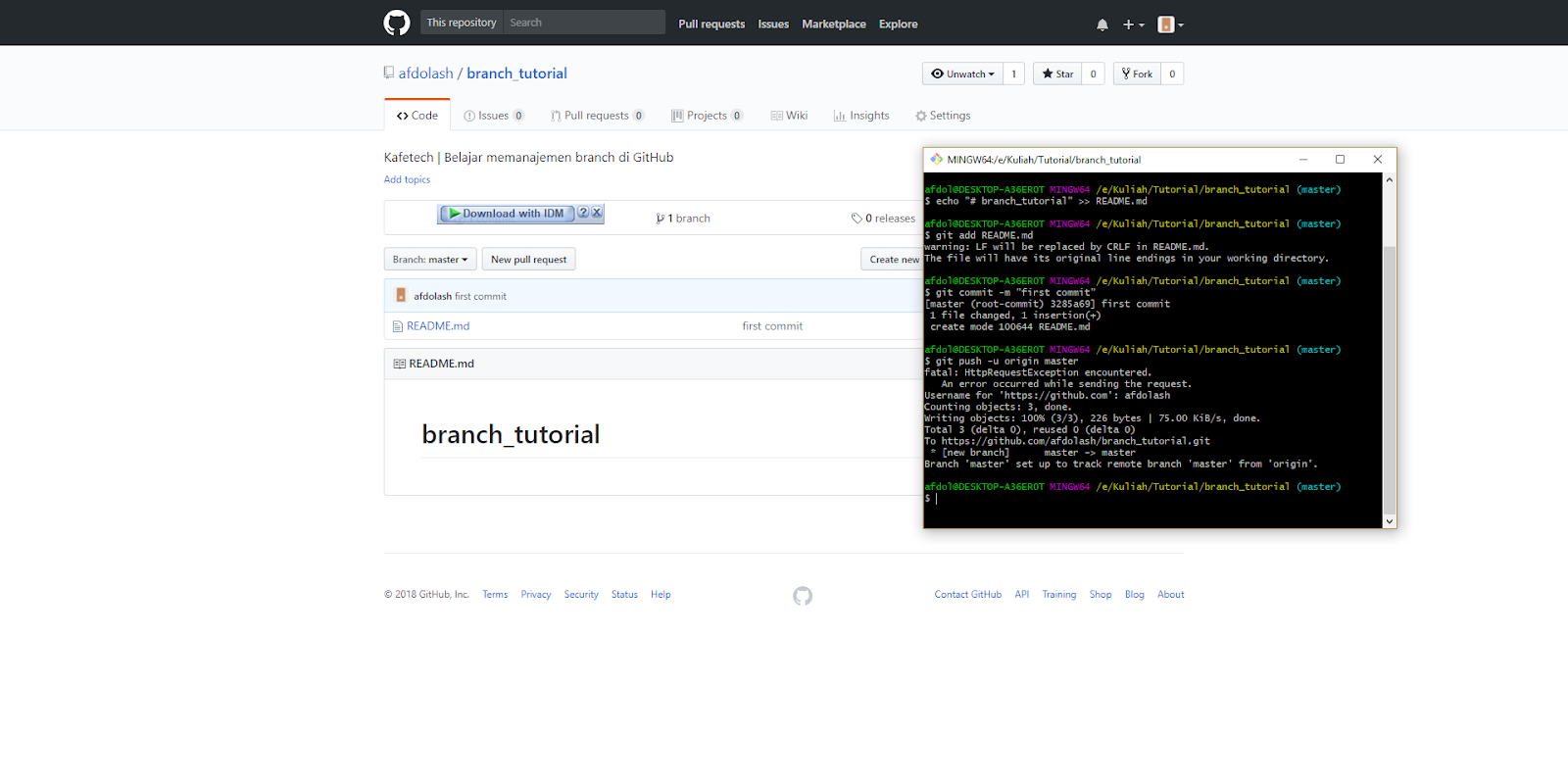This screenshot has width=1568, height=783.
Task: Open the 0 releases link
Action: [884, 219]
